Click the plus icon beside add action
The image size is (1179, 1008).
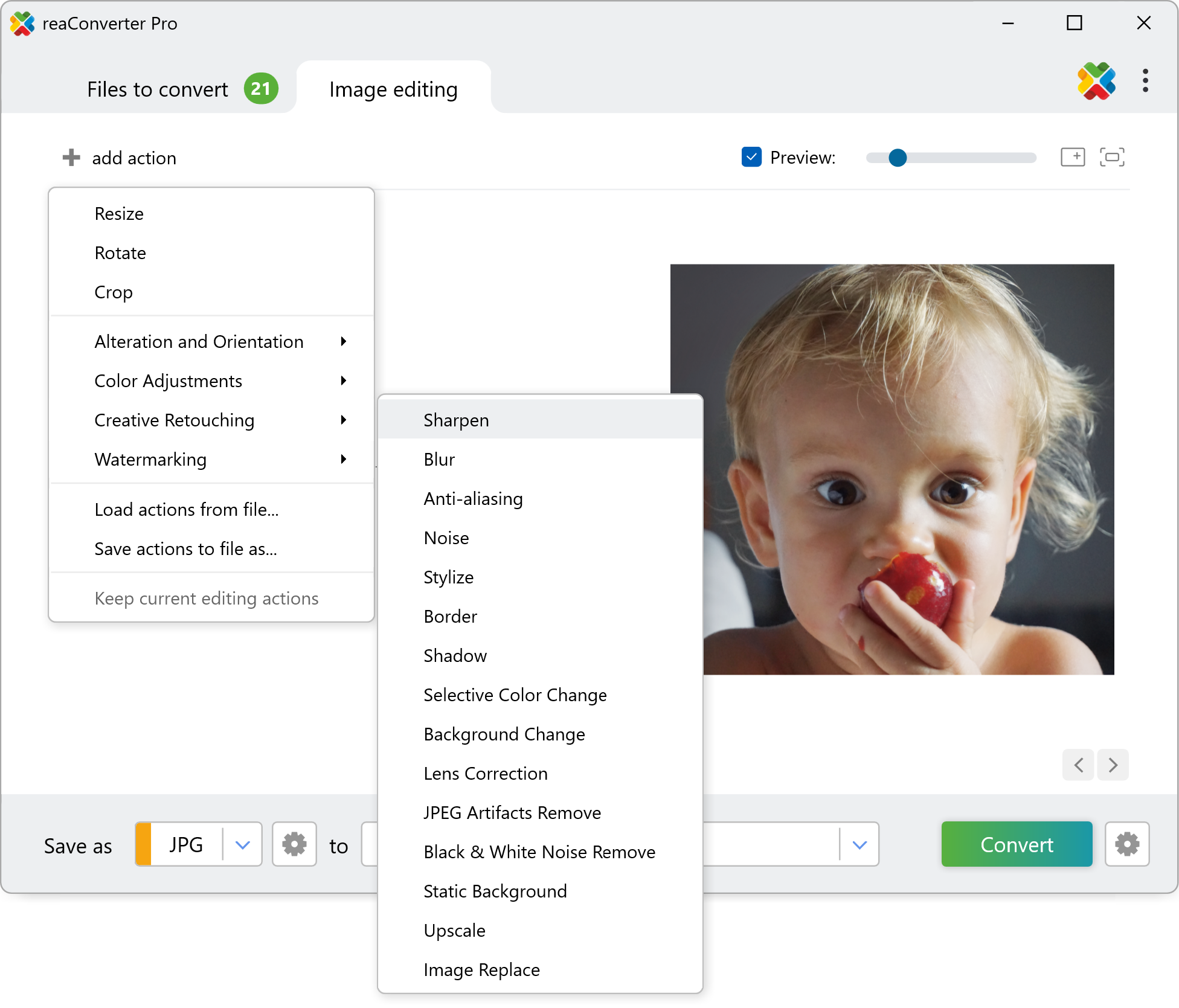tap(71, 158)
